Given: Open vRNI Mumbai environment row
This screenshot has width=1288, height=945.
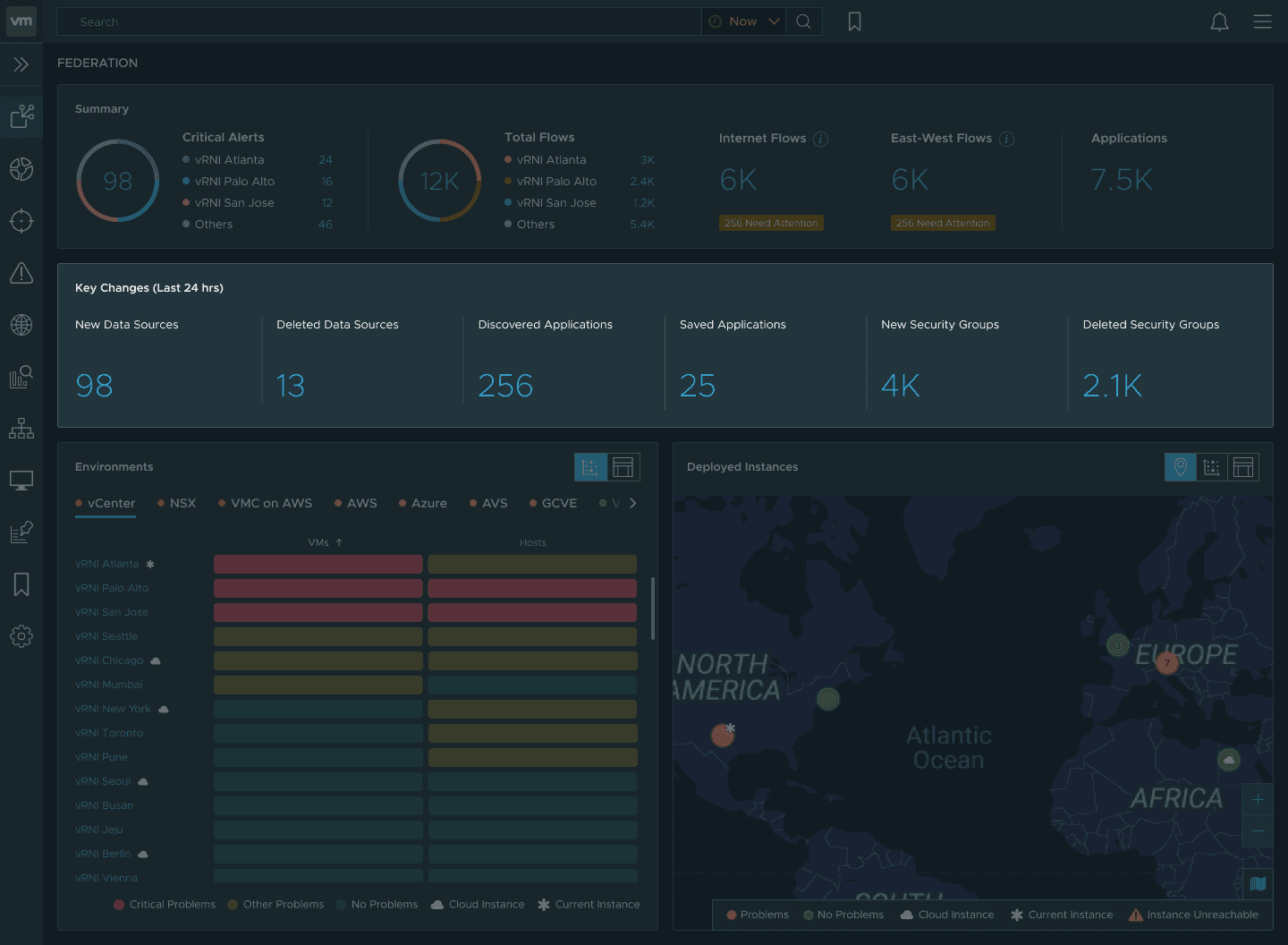Looking at the screenshot, I should click(109, 685).
